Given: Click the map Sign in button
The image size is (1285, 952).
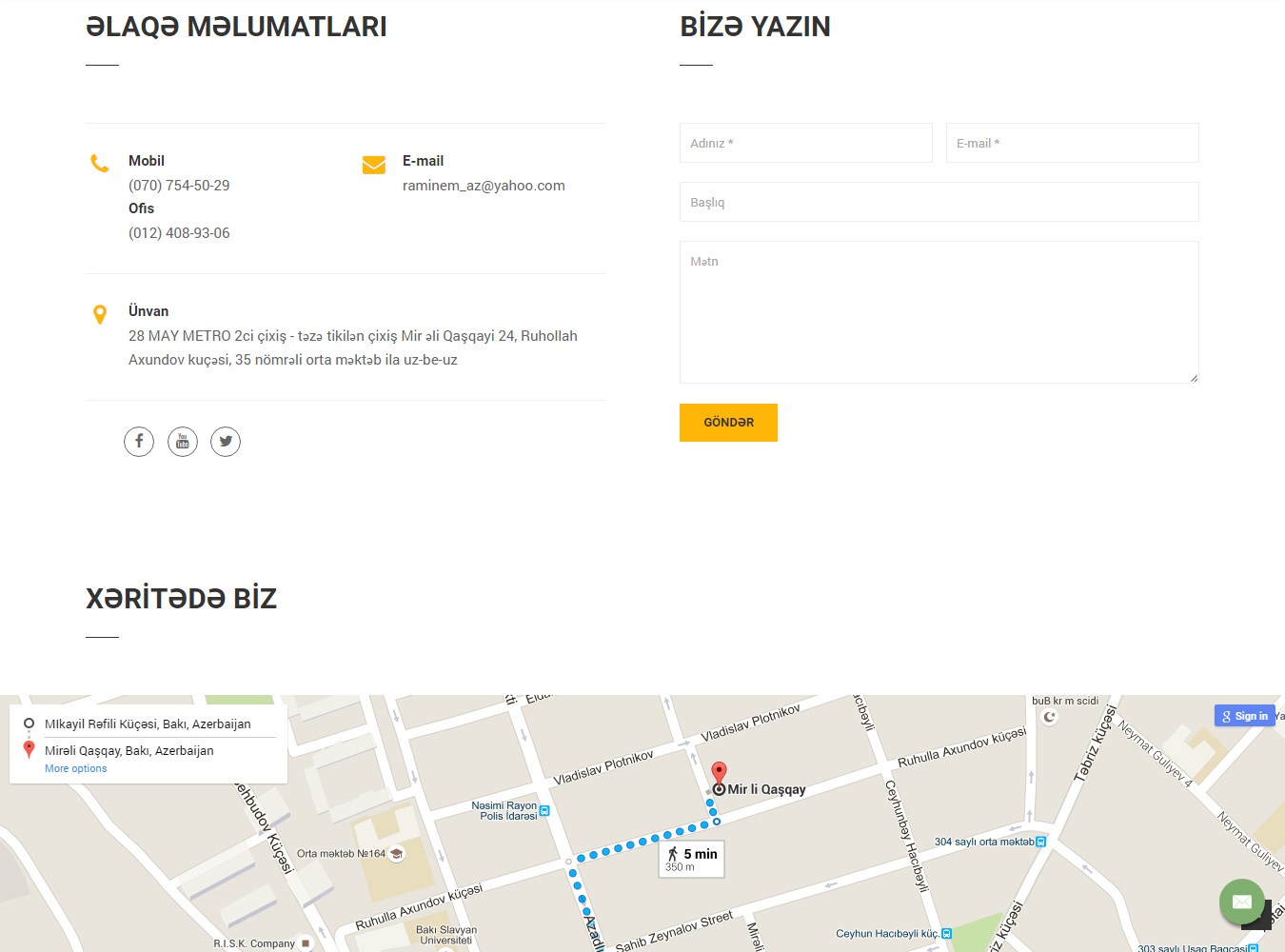Looking at the screenshot, I should (1244, 716).
